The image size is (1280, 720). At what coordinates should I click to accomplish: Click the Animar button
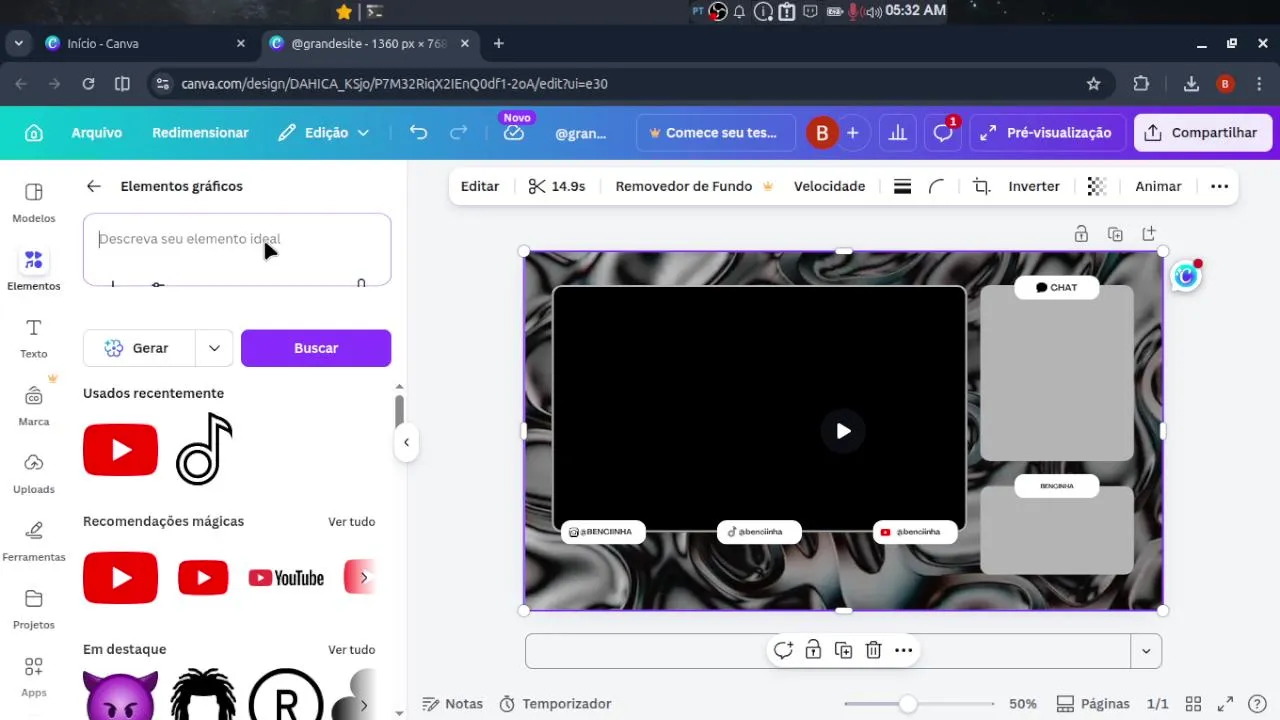1158,186
